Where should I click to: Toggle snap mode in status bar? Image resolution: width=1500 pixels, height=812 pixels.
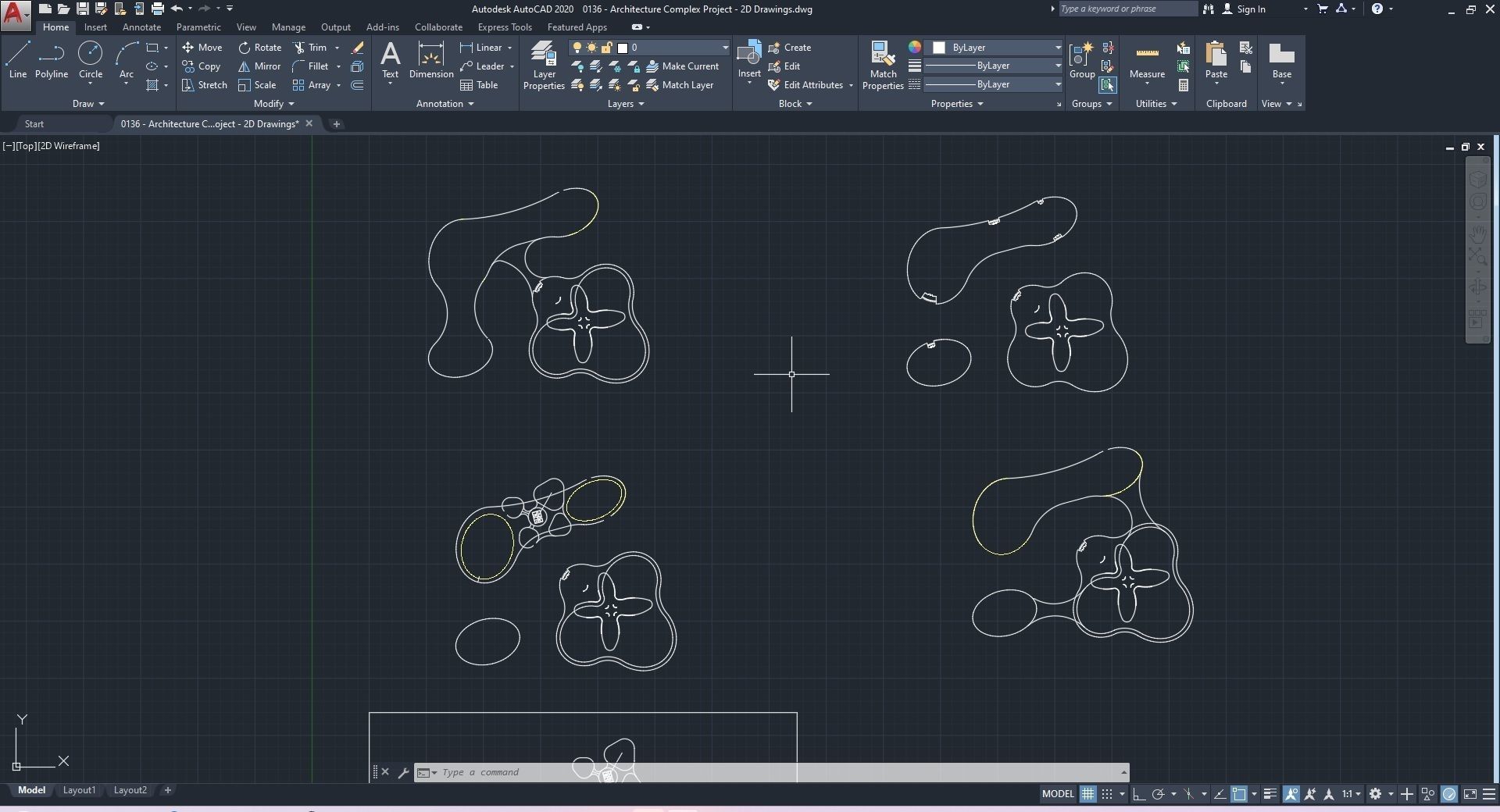pos(1107,794)
